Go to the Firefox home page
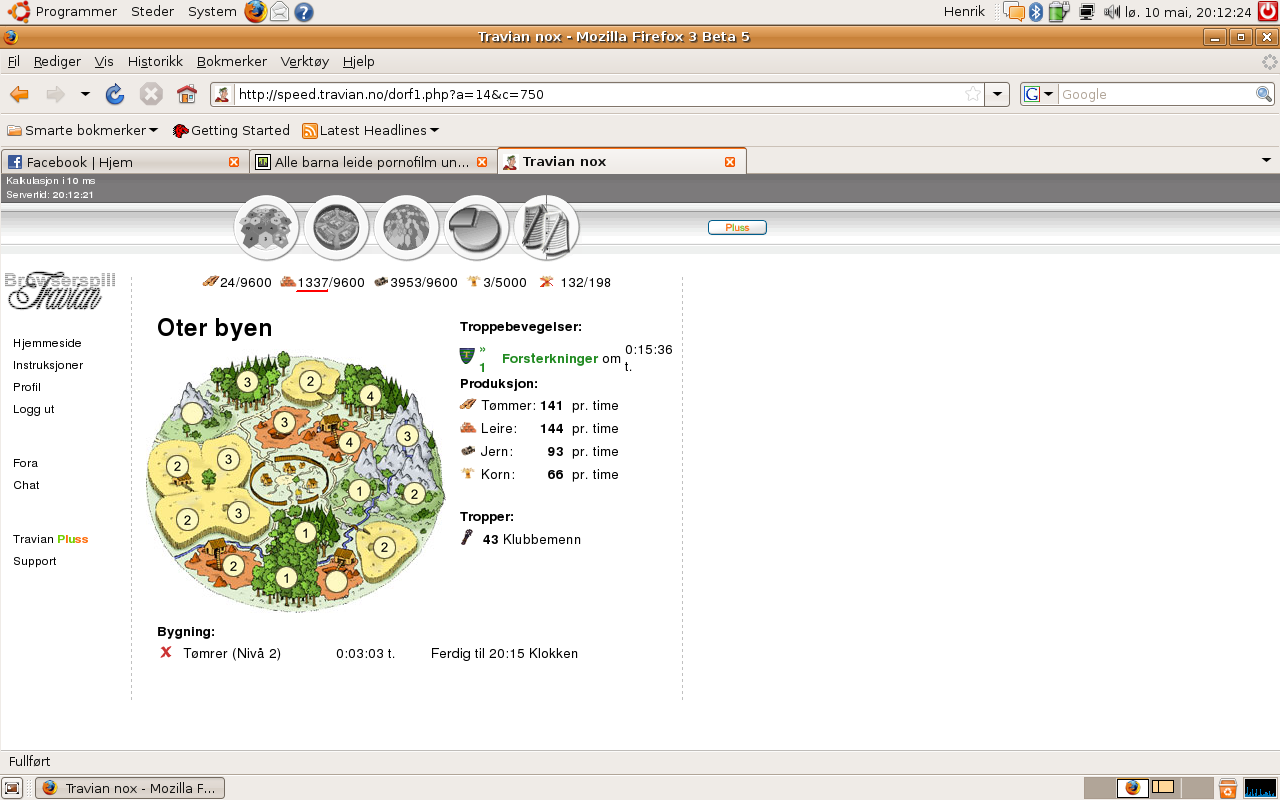The image size is (1280, 800). pyautogui.click(x=187, y=94)
